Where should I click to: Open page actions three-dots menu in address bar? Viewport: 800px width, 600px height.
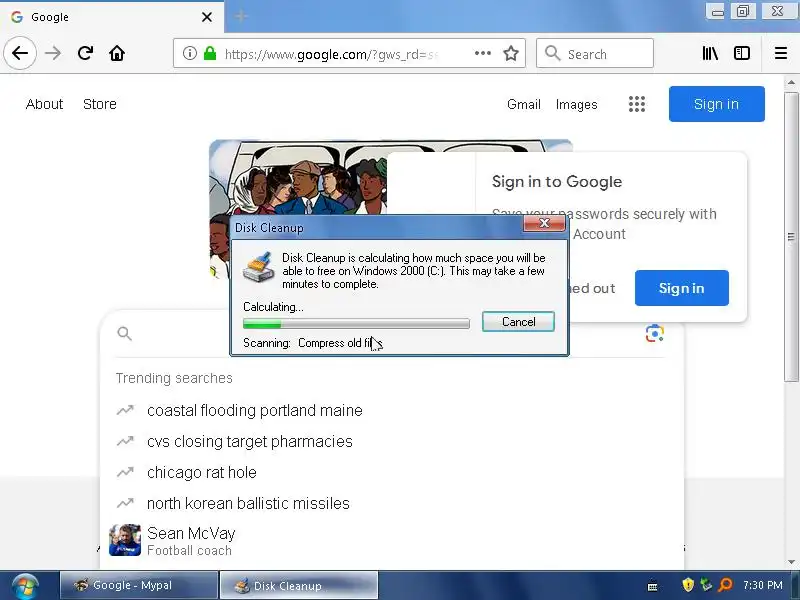(x=483, y=53)
